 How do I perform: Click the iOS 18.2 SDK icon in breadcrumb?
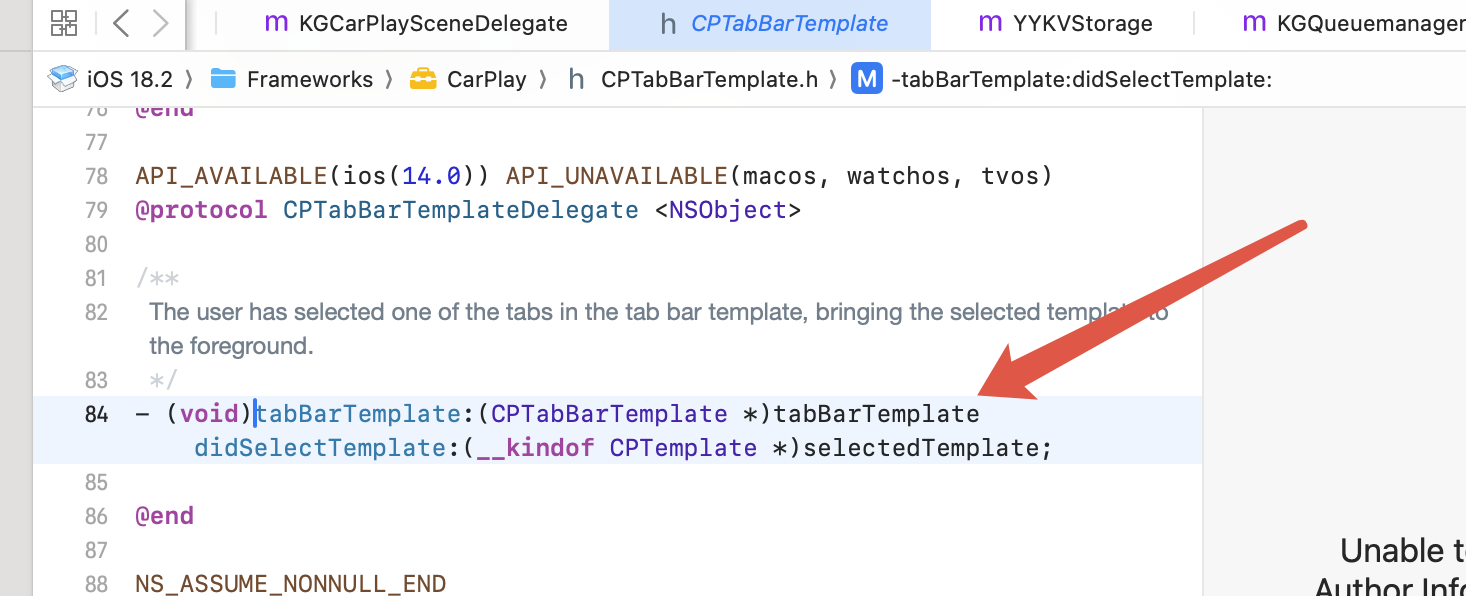tap(63, 79)
